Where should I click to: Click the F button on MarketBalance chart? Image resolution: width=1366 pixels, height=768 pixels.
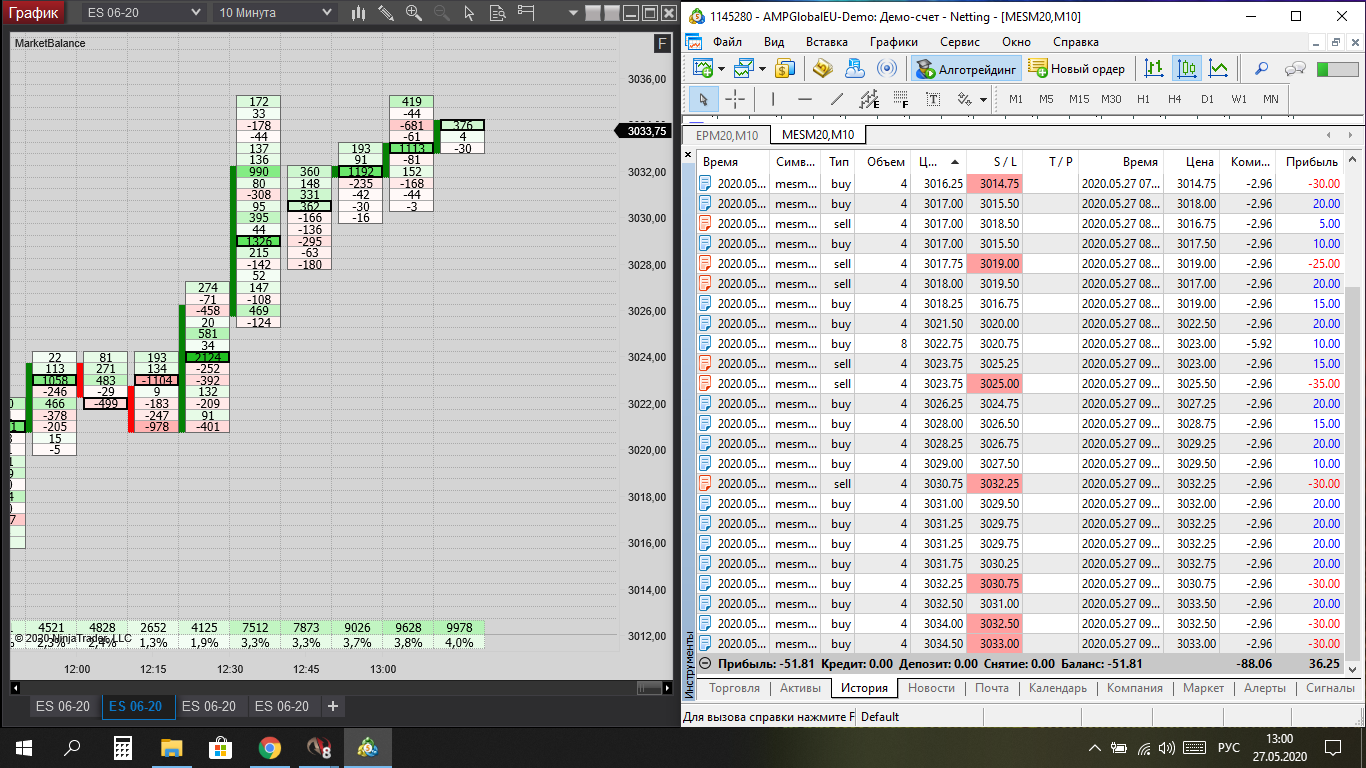pyautogui.click(x=662, y=43)
